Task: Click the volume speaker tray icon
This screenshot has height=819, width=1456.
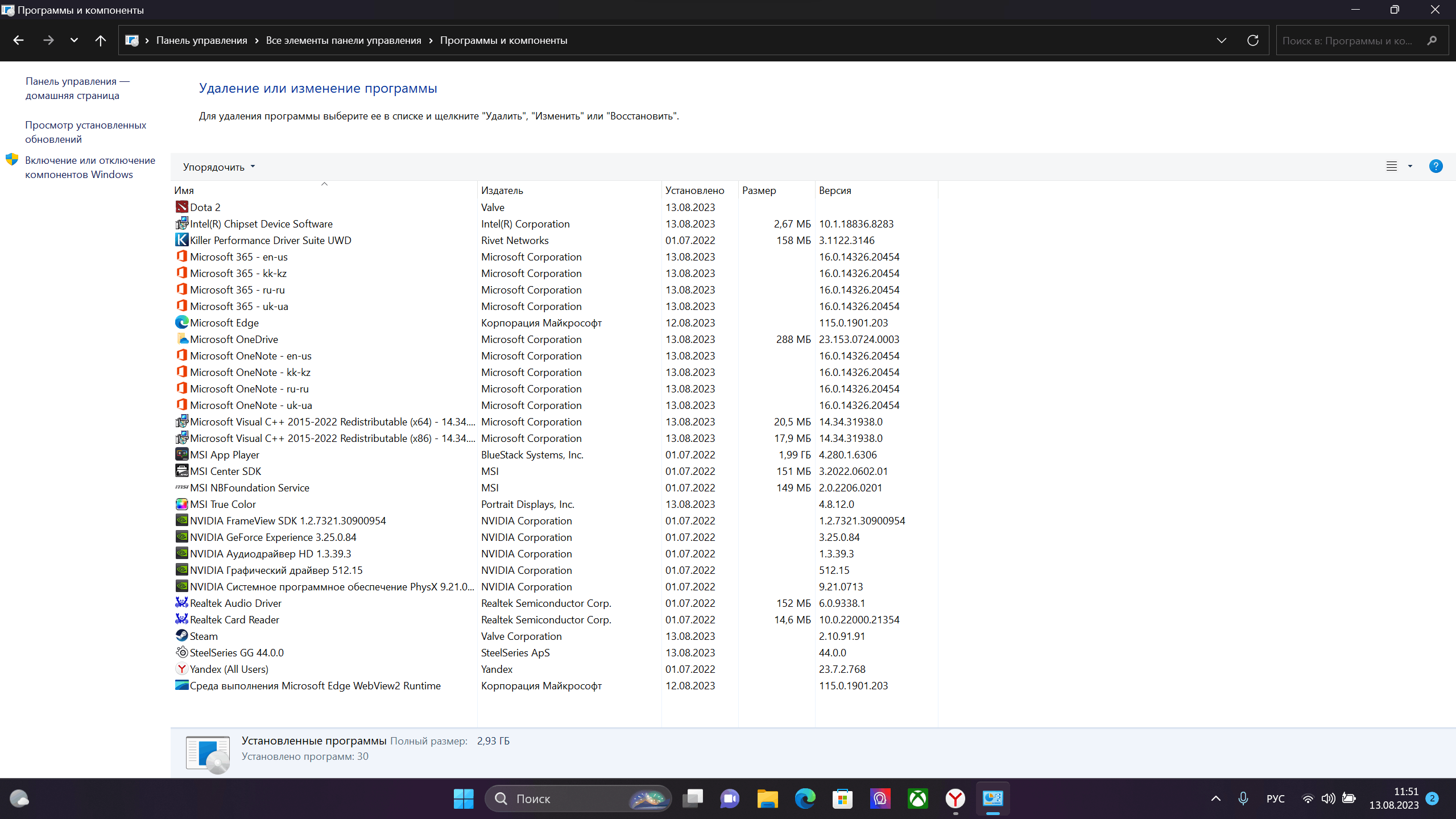Action: point(1328,799)
